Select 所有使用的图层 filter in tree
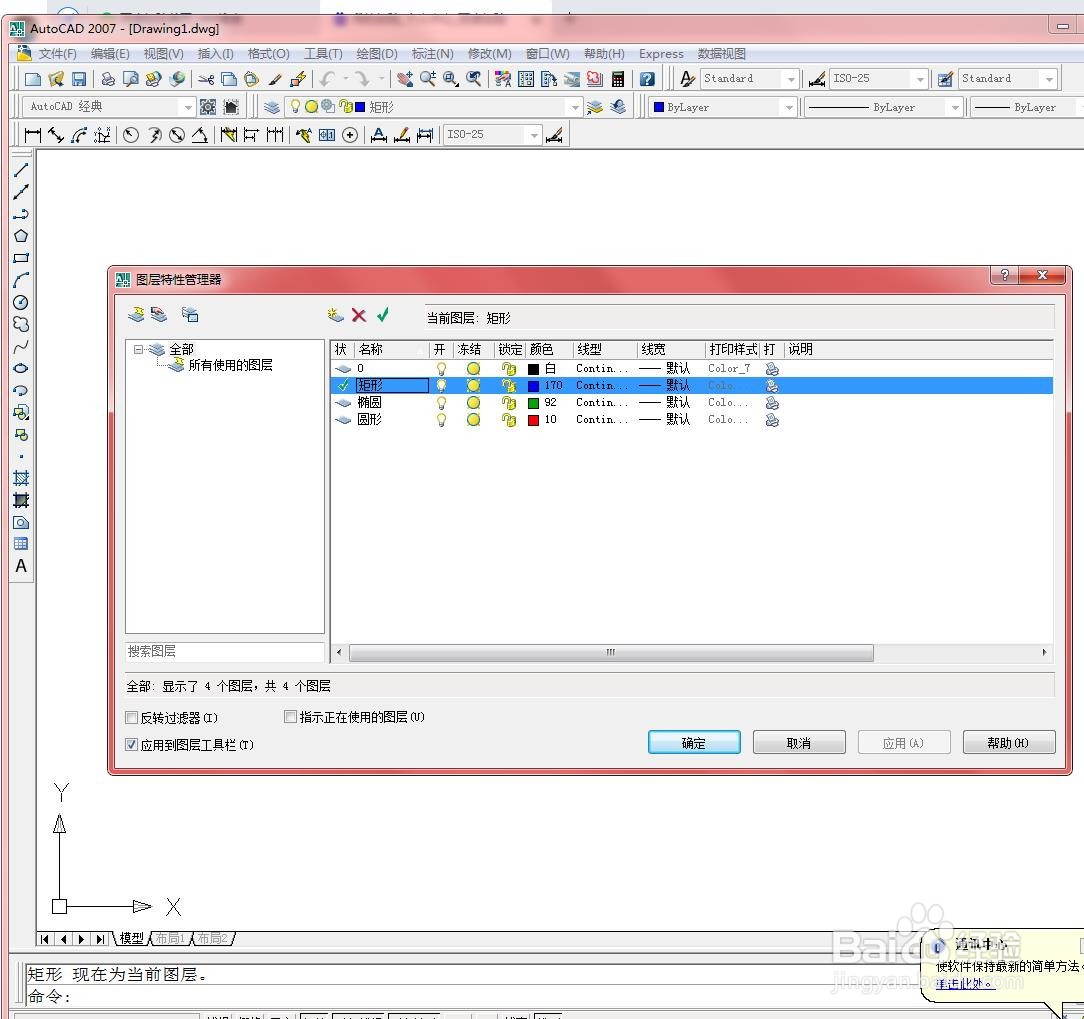 230,365
